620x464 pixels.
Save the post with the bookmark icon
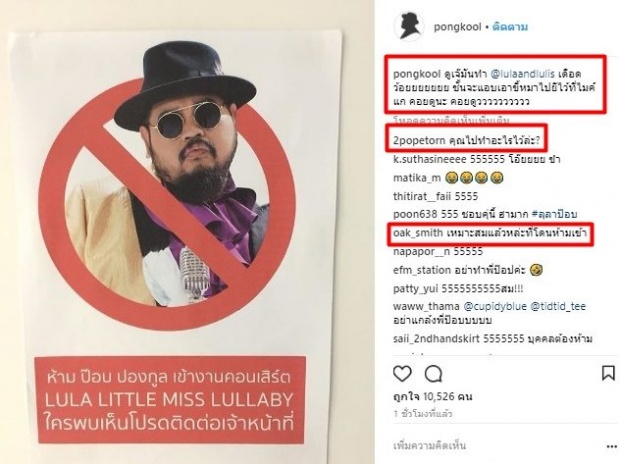click(608, 373)
